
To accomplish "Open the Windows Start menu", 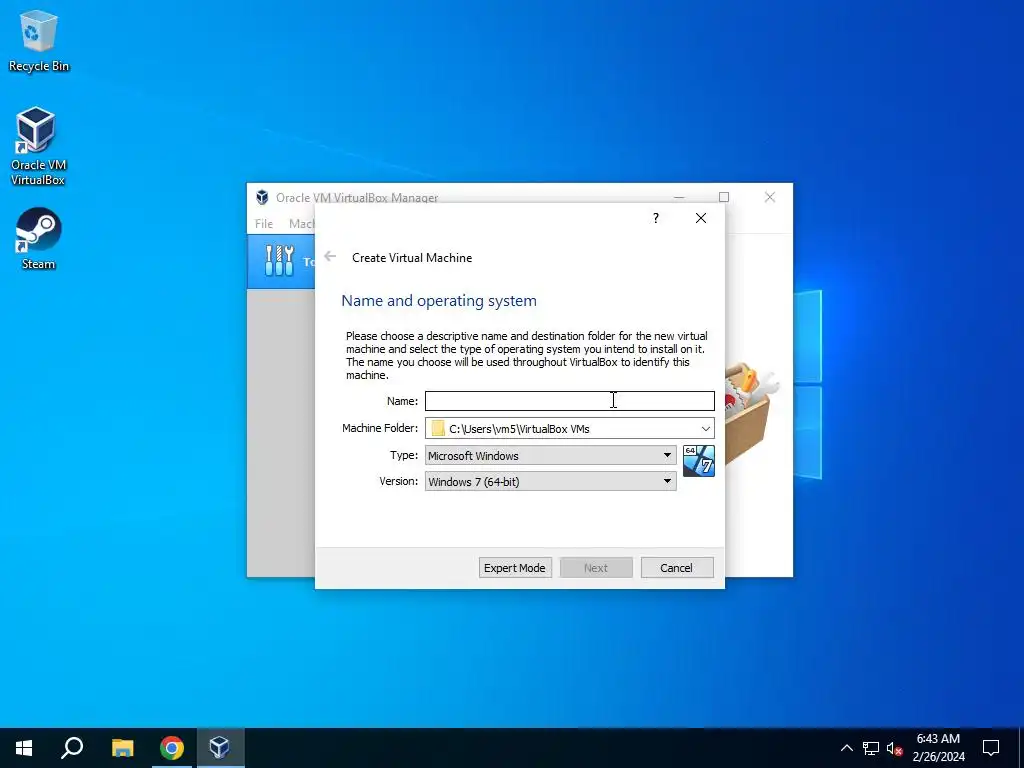I will tap(24, 748).
